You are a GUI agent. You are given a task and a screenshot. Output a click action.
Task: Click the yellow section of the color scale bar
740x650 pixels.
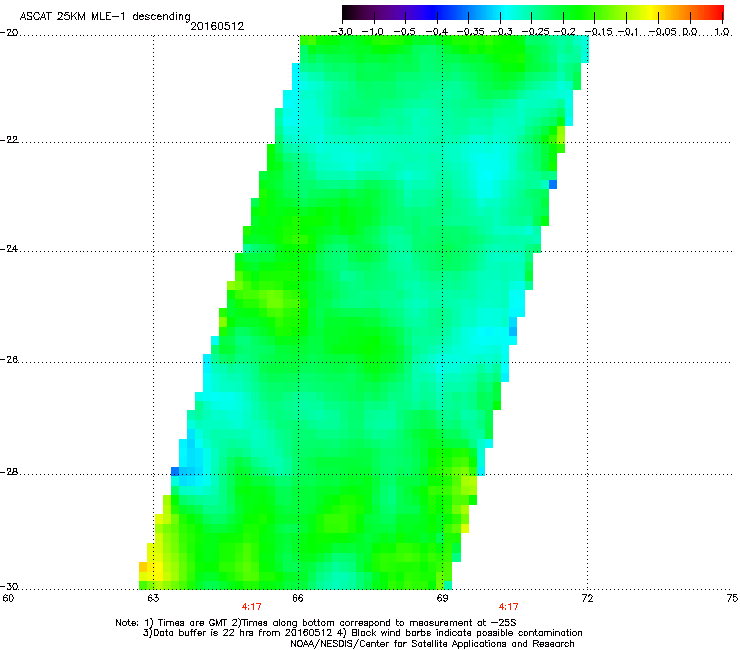[x=651, y=13]
